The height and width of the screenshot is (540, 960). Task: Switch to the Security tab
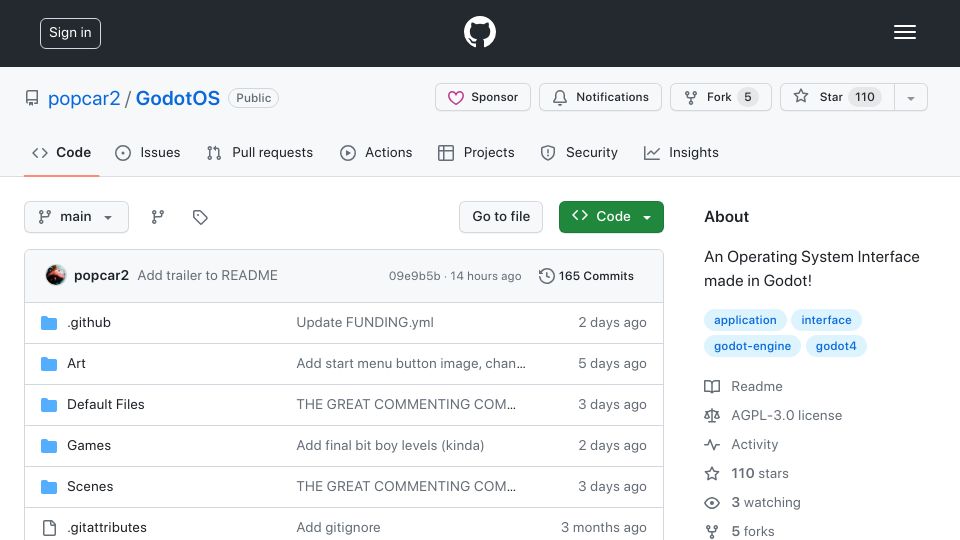[579, 152]
